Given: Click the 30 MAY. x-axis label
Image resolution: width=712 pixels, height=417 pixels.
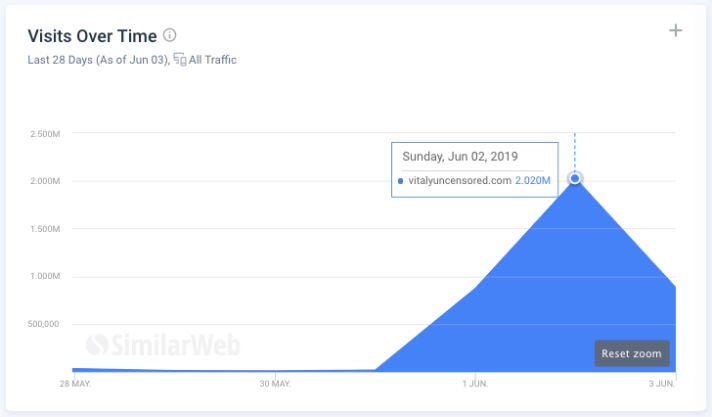Looking at the screenshot, I should (275, 383).
